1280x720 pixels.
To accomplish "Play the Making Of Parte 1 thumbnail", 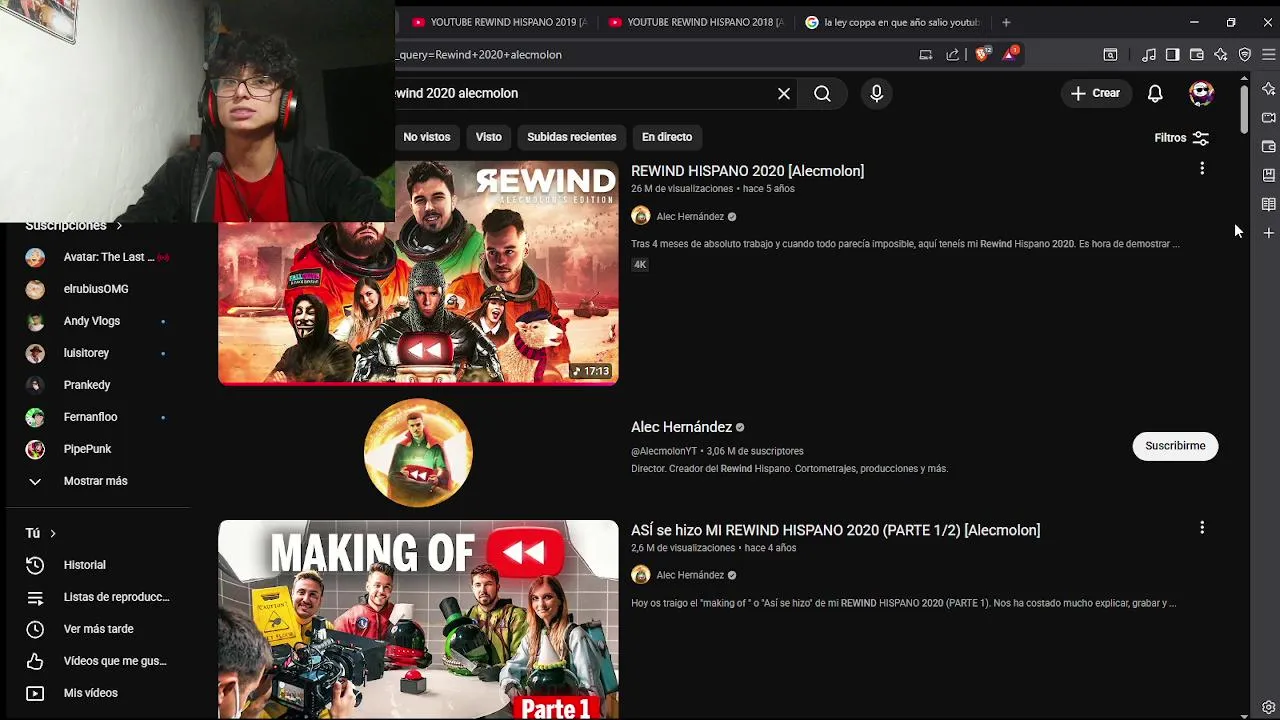I will 418,619.
